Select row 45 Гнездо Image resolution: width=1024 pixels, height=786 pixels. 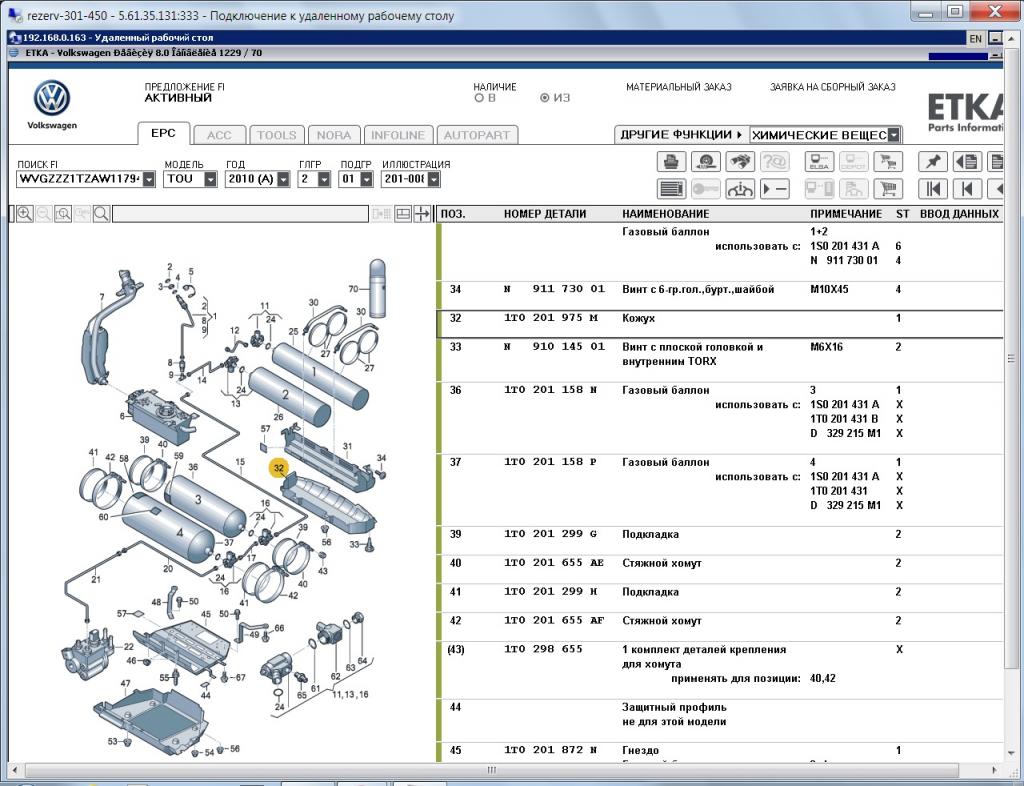[720, 753]
